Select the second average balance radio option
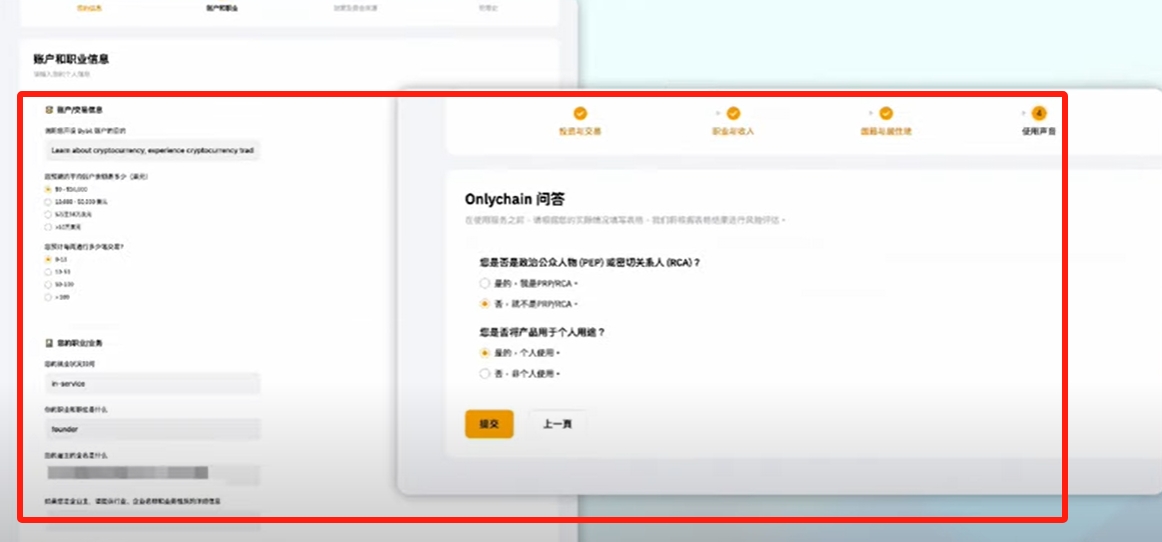The width and height of the screenshot is (1162, 542). [48, 202]
